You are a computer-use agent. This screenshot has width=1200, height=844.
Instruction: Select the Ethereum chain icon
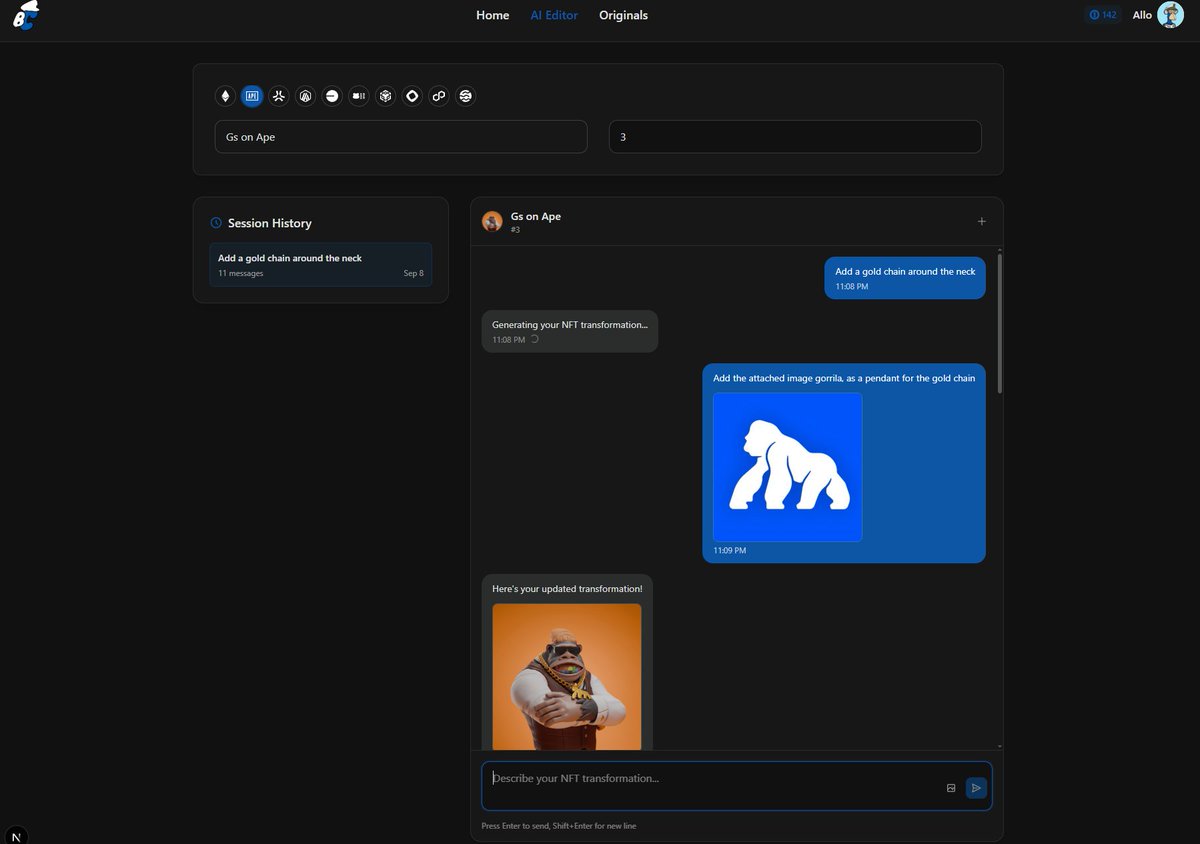(x=225, y=96)
